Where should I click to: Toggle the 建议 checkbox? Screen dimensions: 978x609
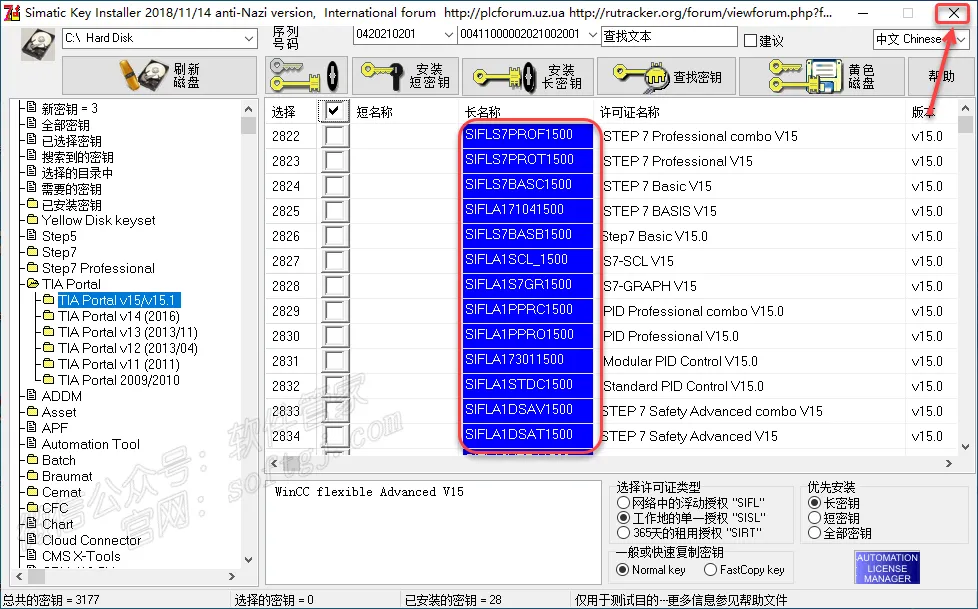tap(750, 41)
